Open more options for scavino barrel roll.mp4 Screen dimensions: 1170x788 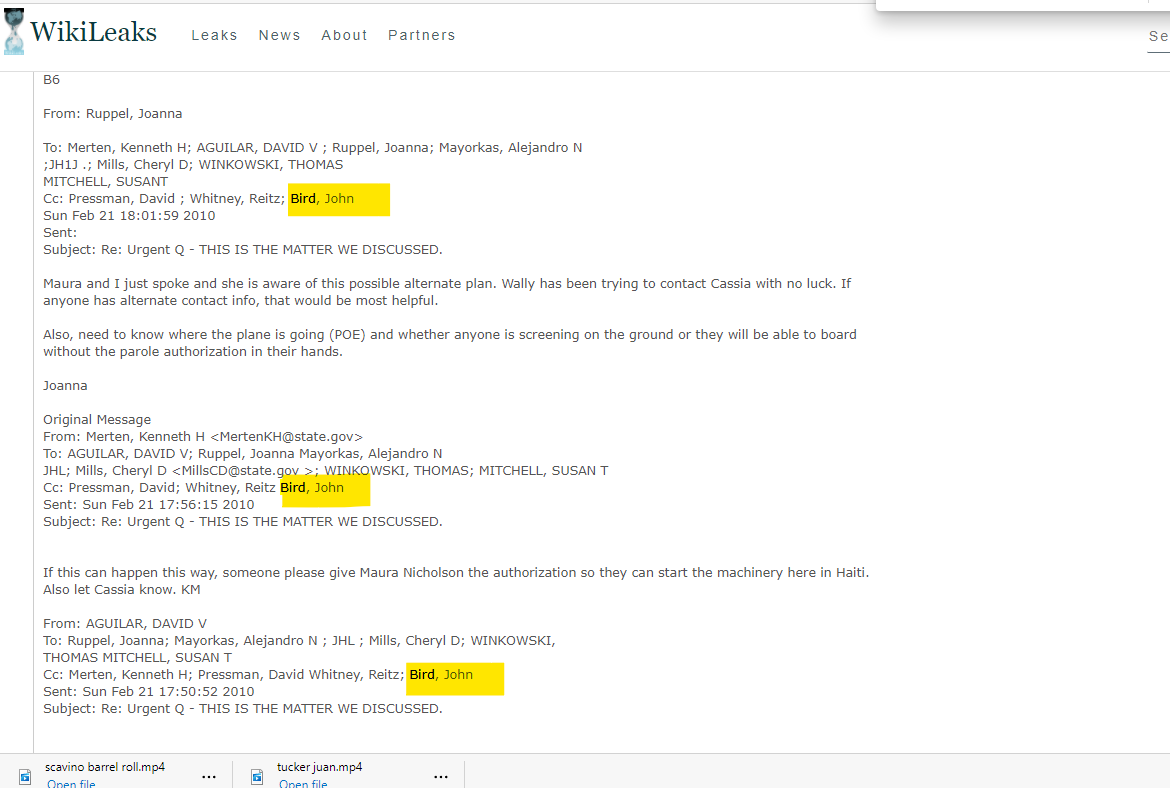[x=209, y=777]
